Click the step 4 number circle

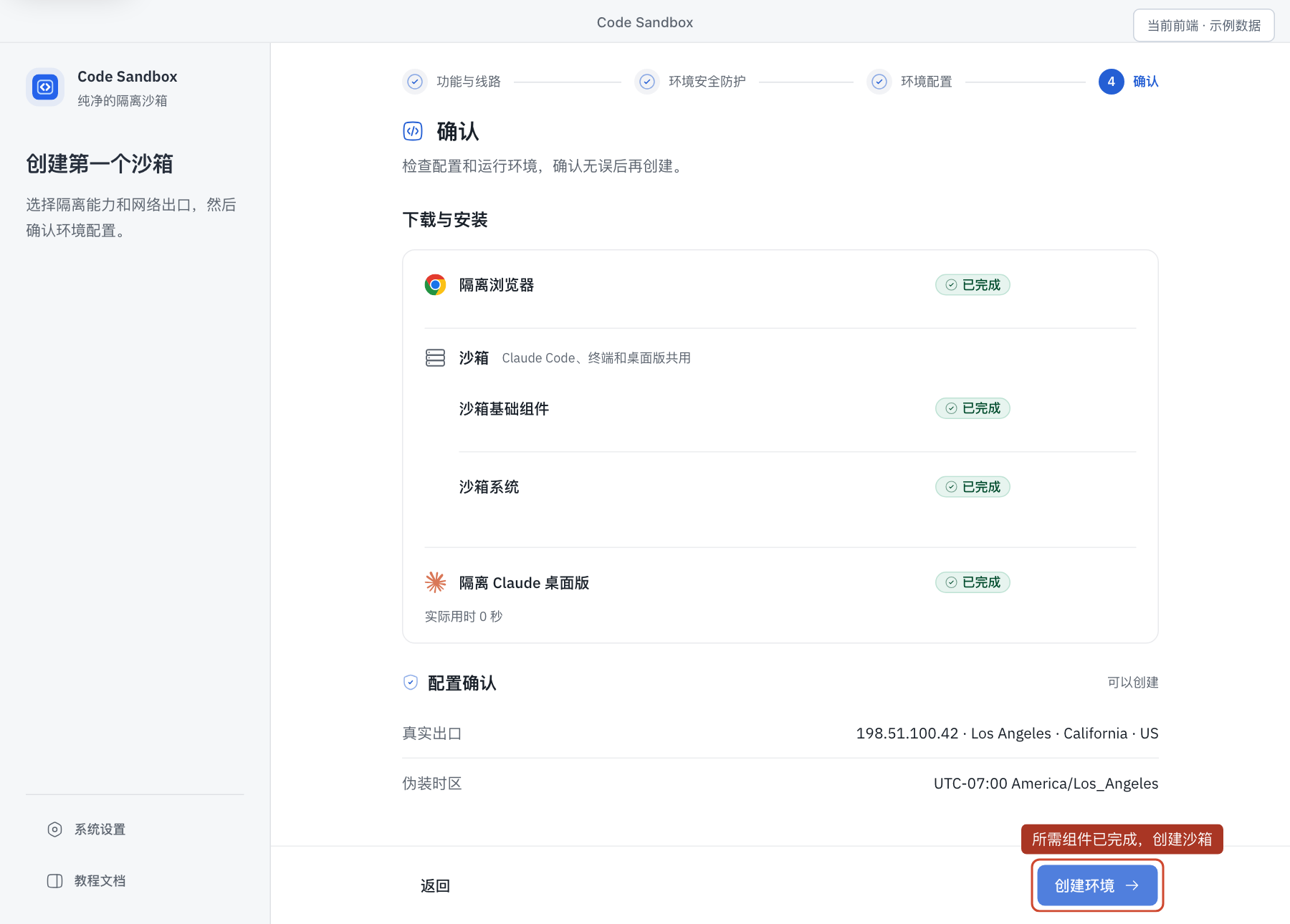[x=1111, y=82]
